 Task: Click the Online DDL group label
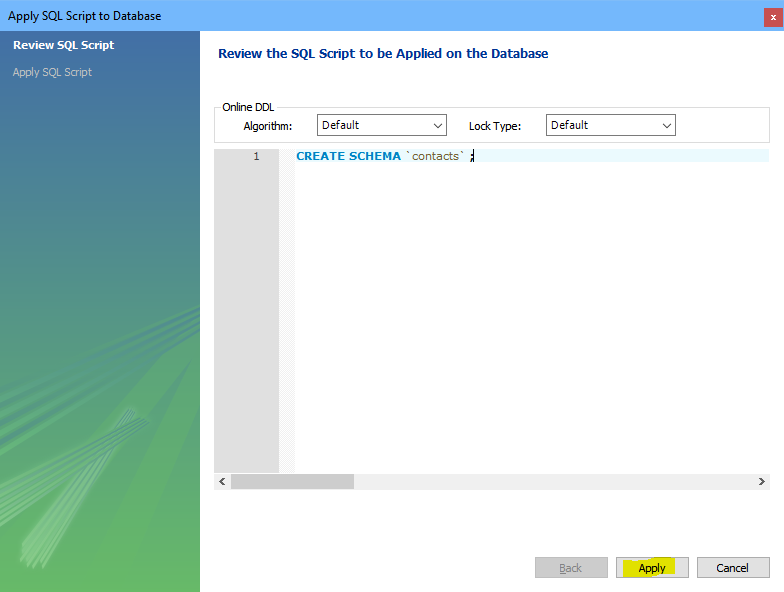click(x=248, y=107)
